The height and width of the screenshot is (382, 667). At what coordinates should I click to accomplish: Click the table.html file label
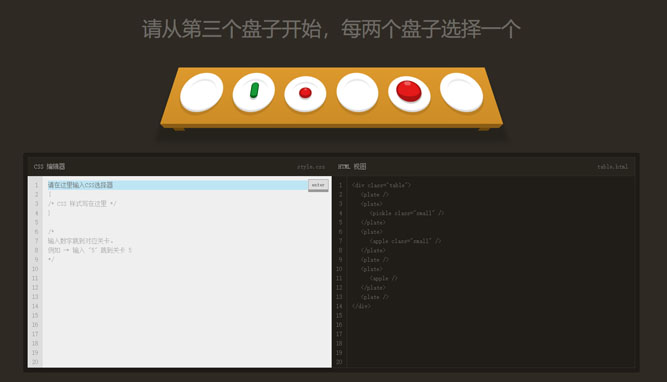(x=613, y=167)
